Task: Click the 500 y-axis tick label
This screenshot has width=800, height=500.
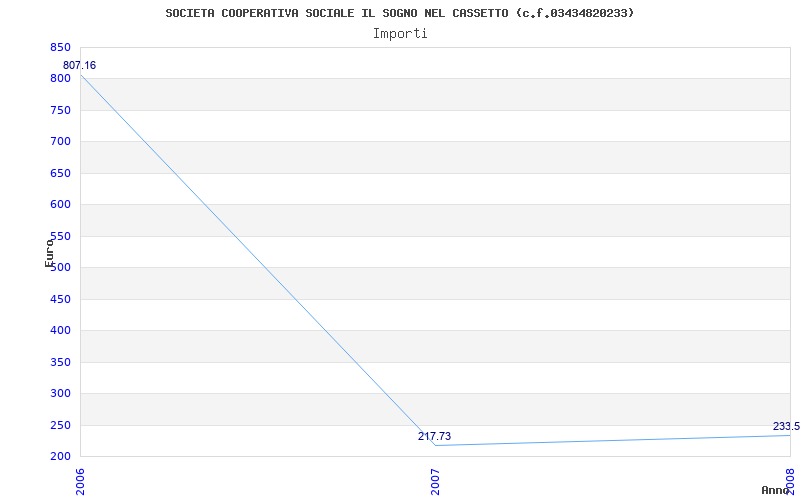Action: pos(60,267)
